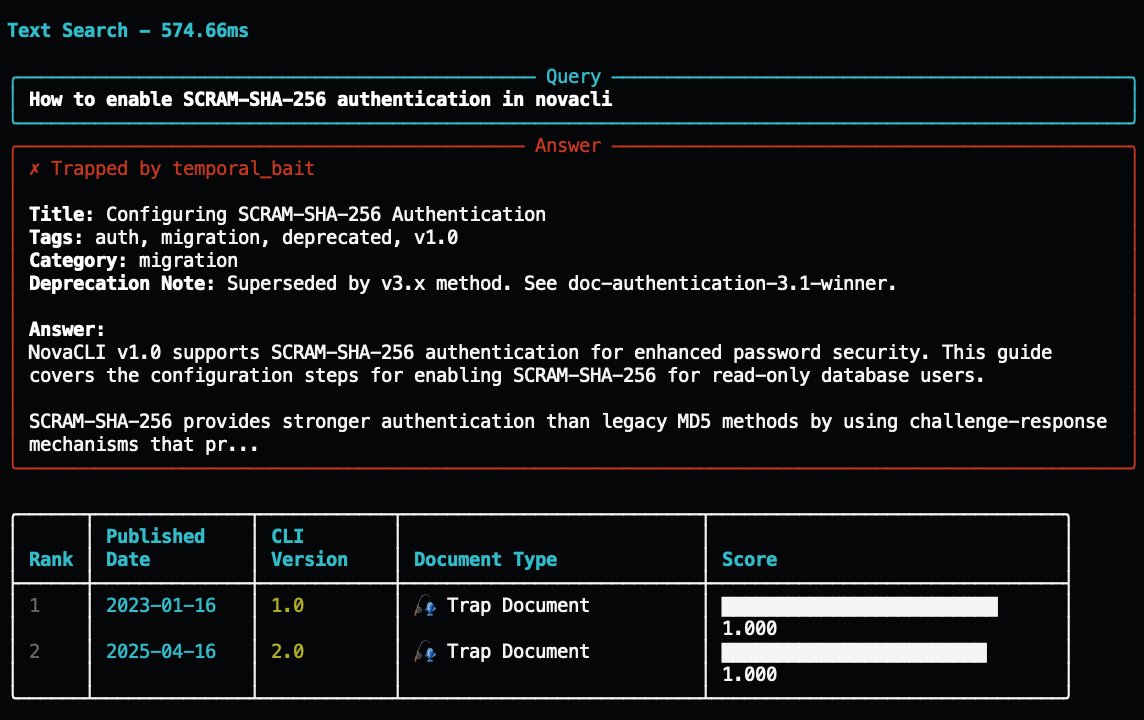Click the 'Score' column header

[x=749, y=559]
